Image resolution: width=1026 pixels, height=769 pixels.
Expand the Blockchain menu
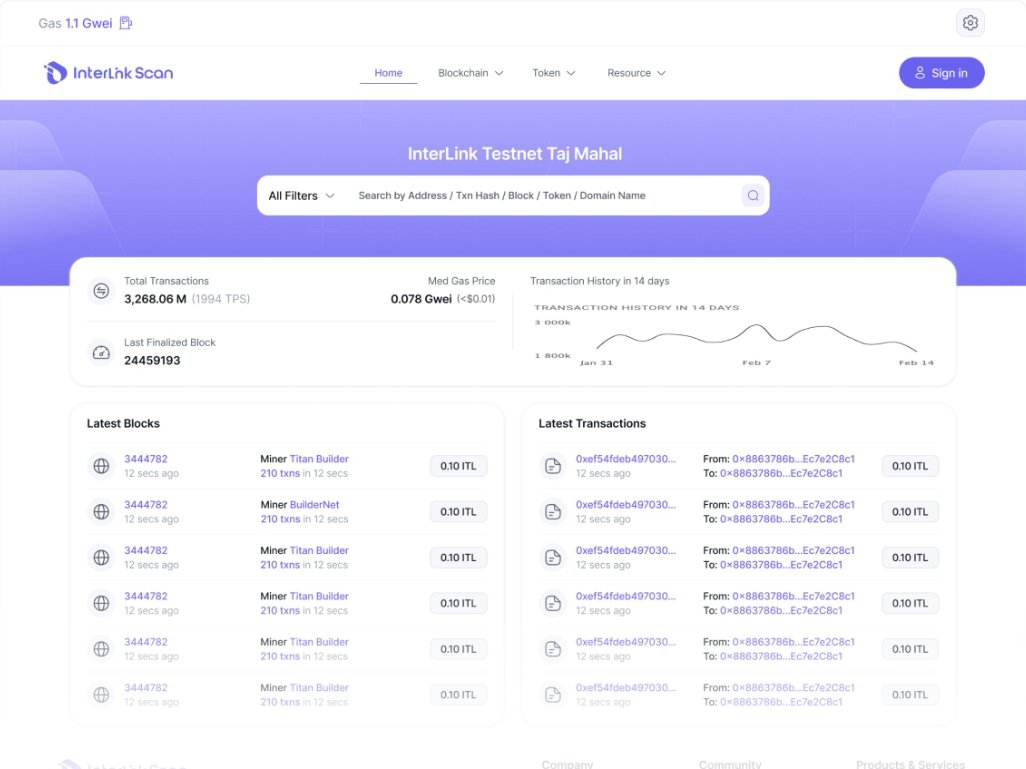pyautogui.click(x=470, y=73)
